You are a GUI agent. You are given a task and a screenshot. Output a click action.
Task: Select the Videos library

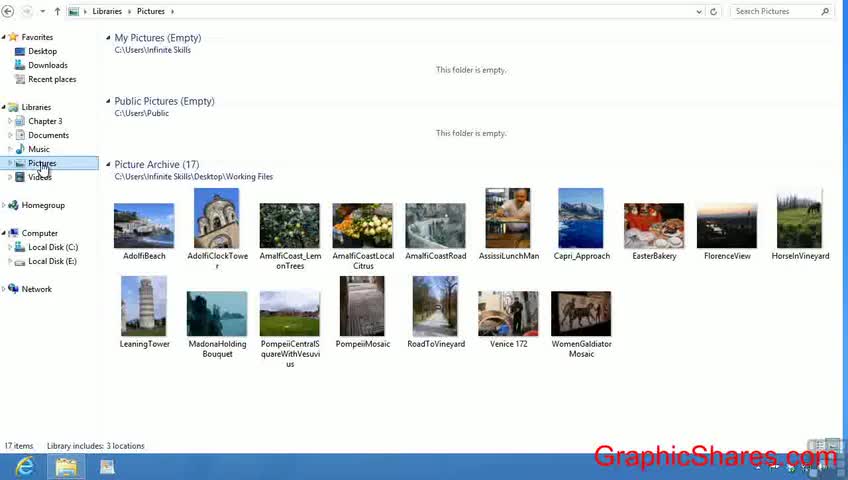[x=39, y=177]
